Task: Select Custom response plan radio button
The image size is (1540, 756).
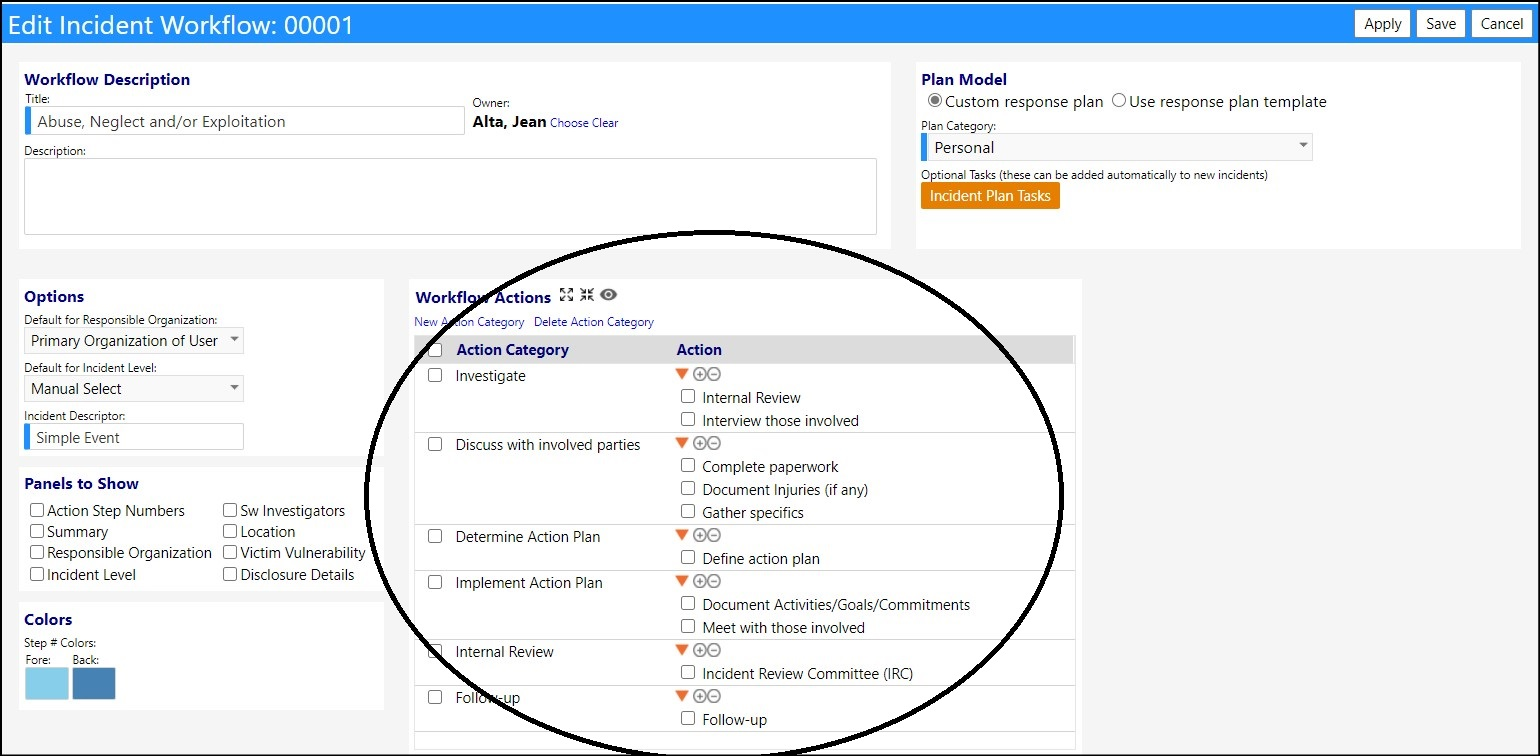Action: [935, 101]
